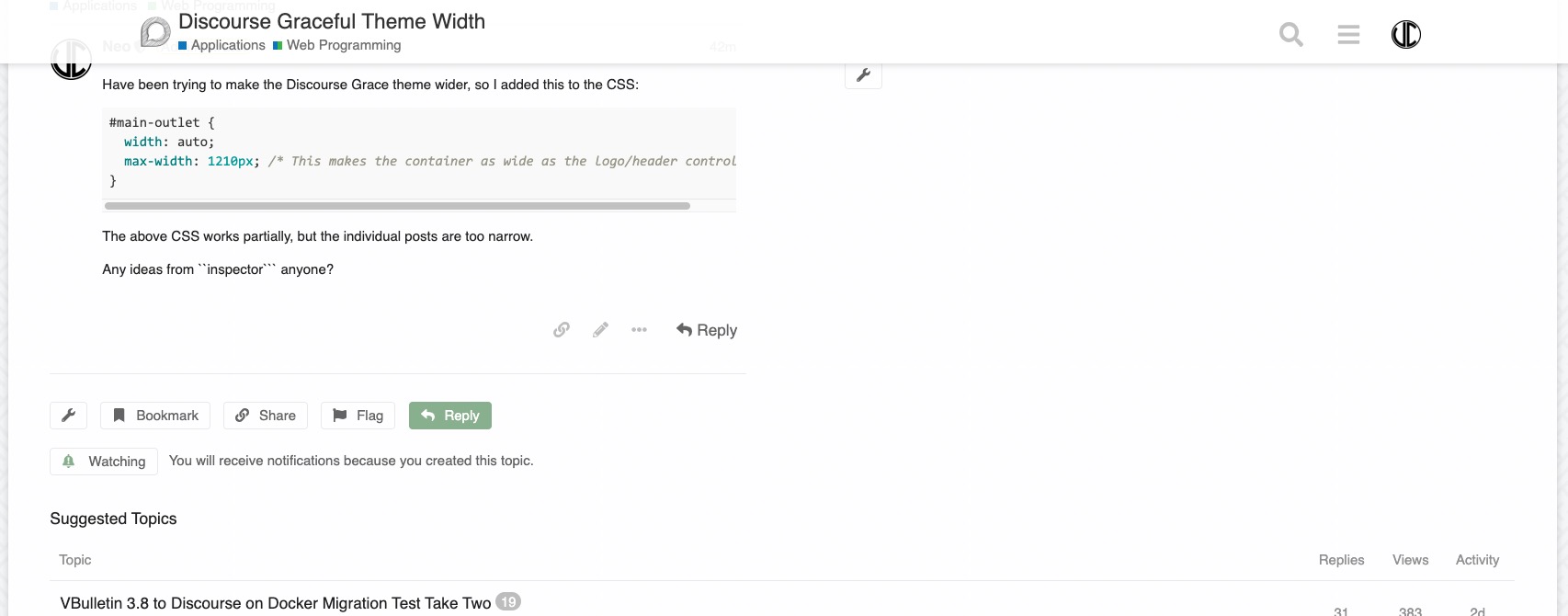Click the post admin wrench icon
1568x616 pixels.
coord(863,75)
